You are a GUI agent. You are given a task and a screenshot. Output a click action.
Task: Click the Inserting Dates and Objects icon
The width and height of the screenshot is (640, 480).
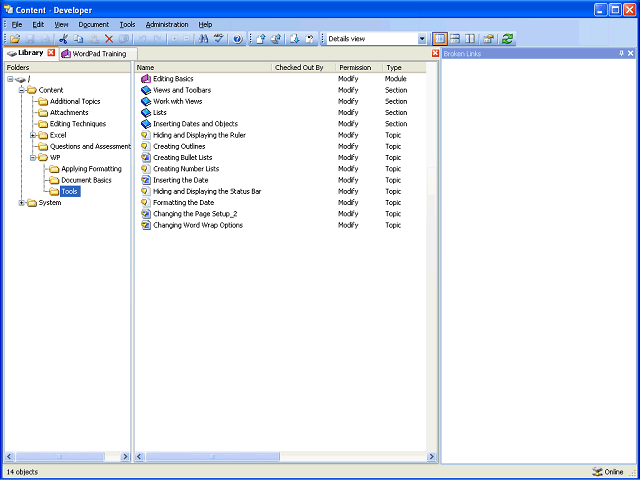(x=146, y=124)
